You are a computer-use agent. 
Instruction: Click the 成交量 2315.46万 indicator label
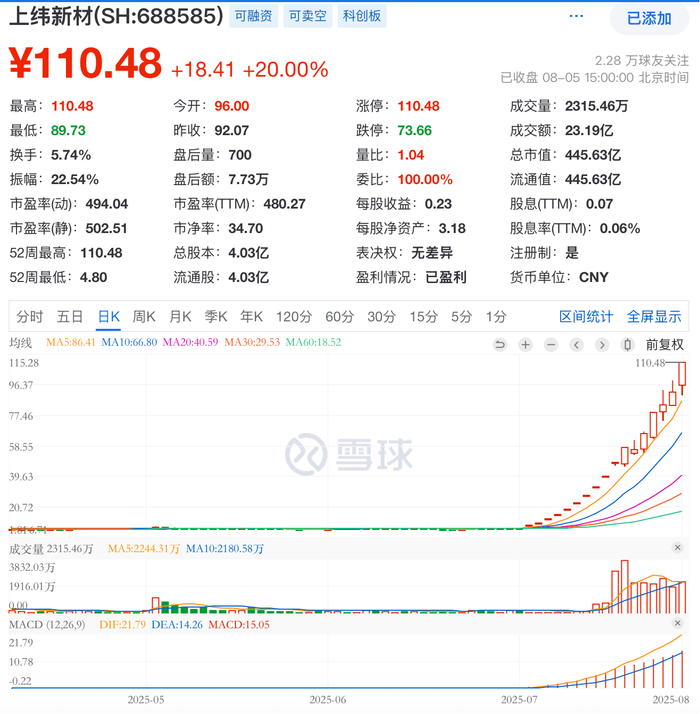pos(51,549)
